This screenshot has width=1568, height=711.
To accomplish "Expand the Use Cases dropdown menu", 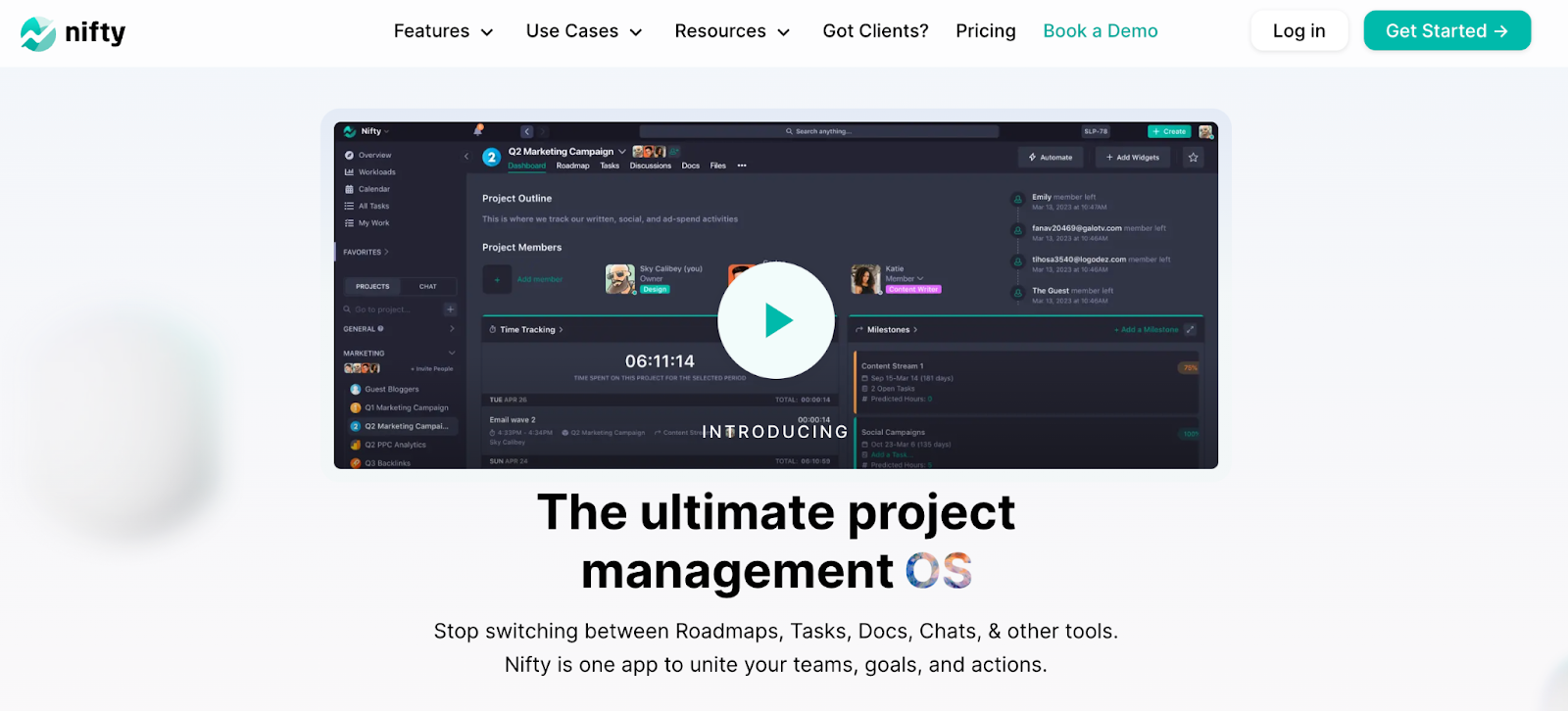I will (x=584, y=31).
